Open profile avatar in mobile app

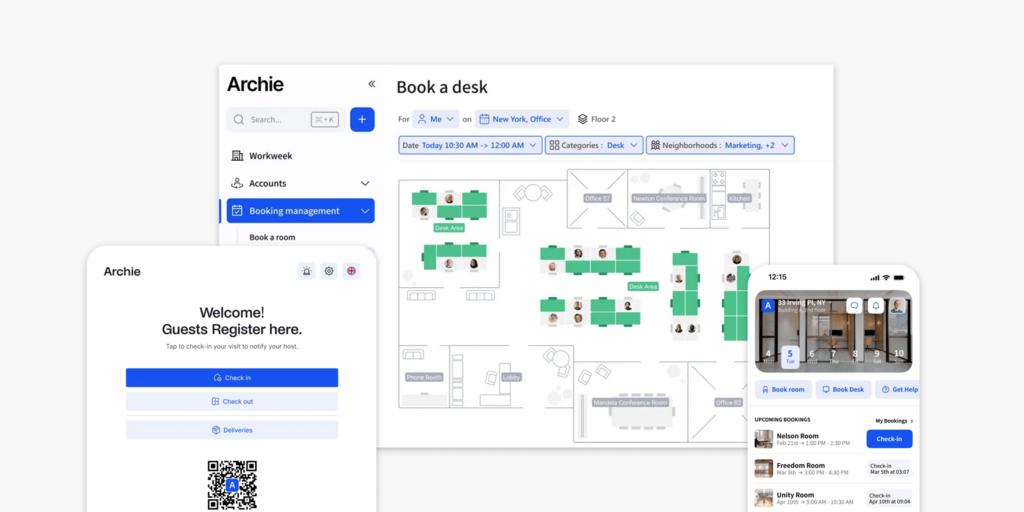pos(898,306)
